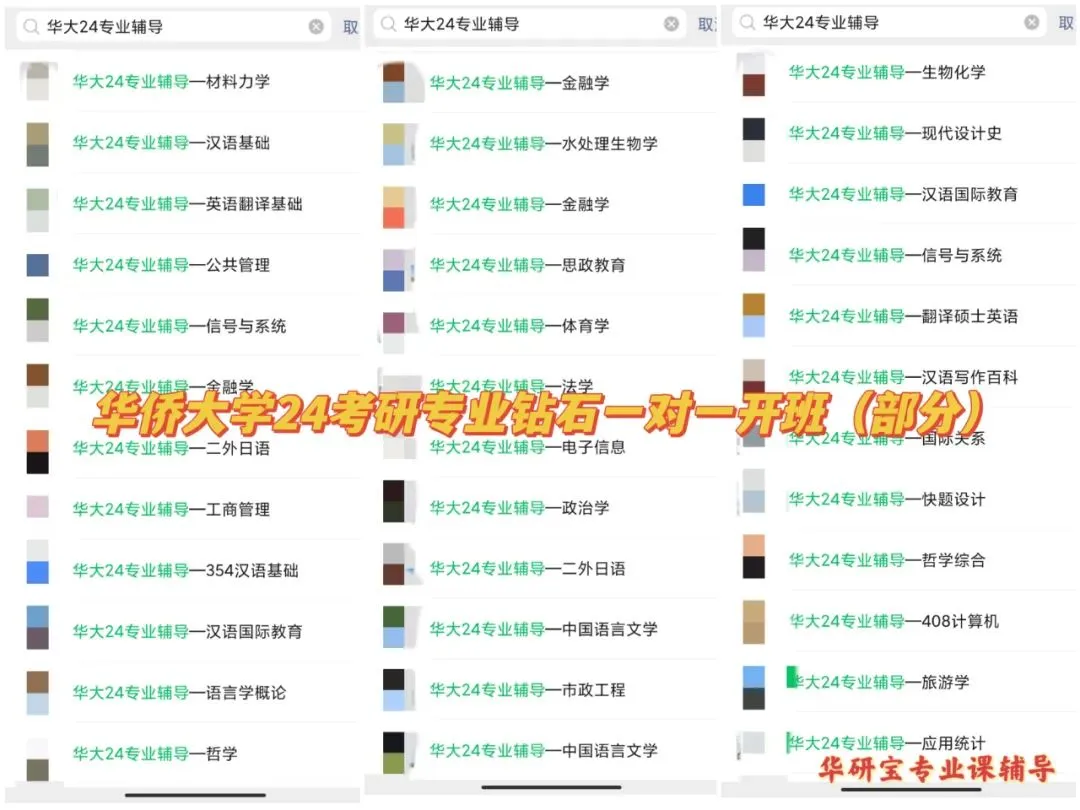Viewport: 1080px width, 810px height.
Task: Tap the avatar next to 水处理生物学
Action: [394, 144]
